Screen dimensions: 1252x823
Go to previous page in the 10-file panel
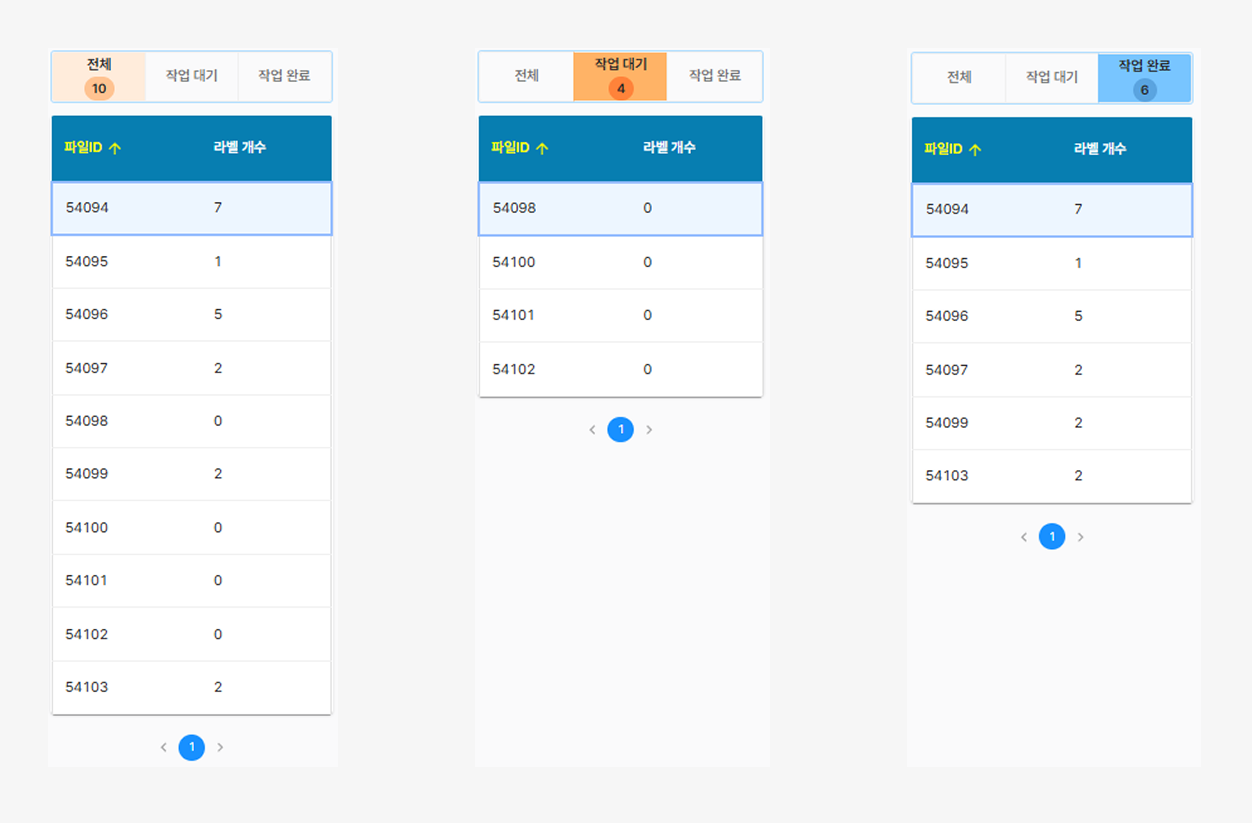click(x=163, y=747)
